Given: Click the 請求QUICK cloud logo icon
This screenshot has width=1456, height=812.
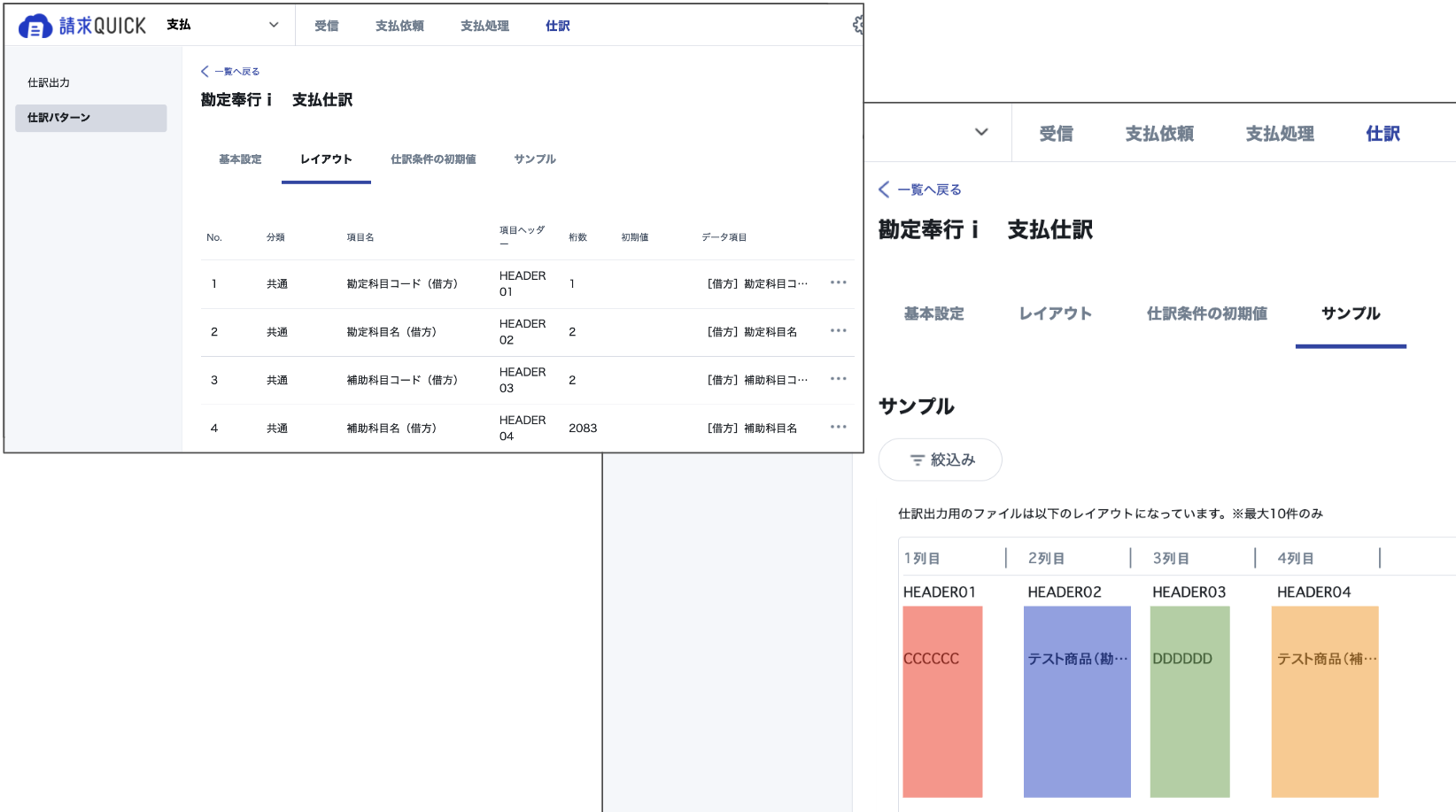Looking at the screenshot, I should pos(35,27).
